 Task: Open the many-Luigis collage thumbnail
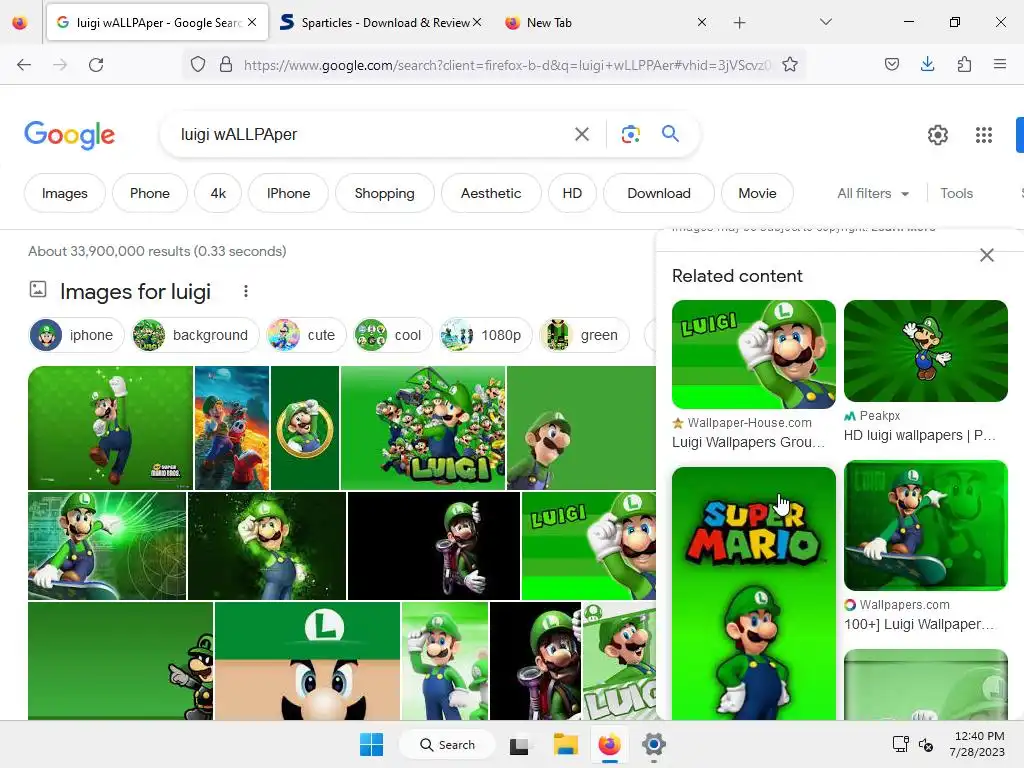point(423,428)
